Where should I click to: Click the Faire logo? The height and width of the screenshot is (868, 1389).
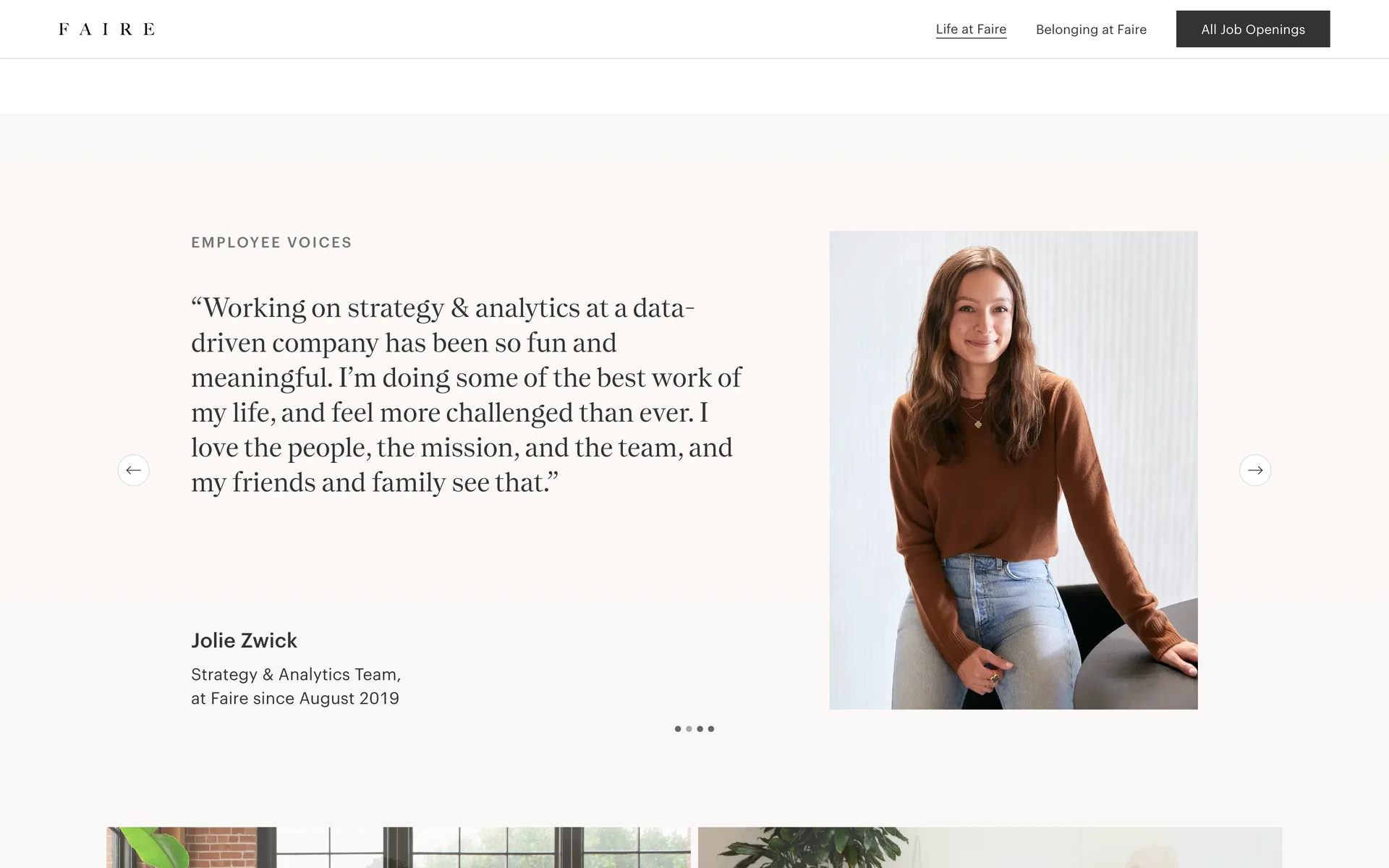coord(106,29)
